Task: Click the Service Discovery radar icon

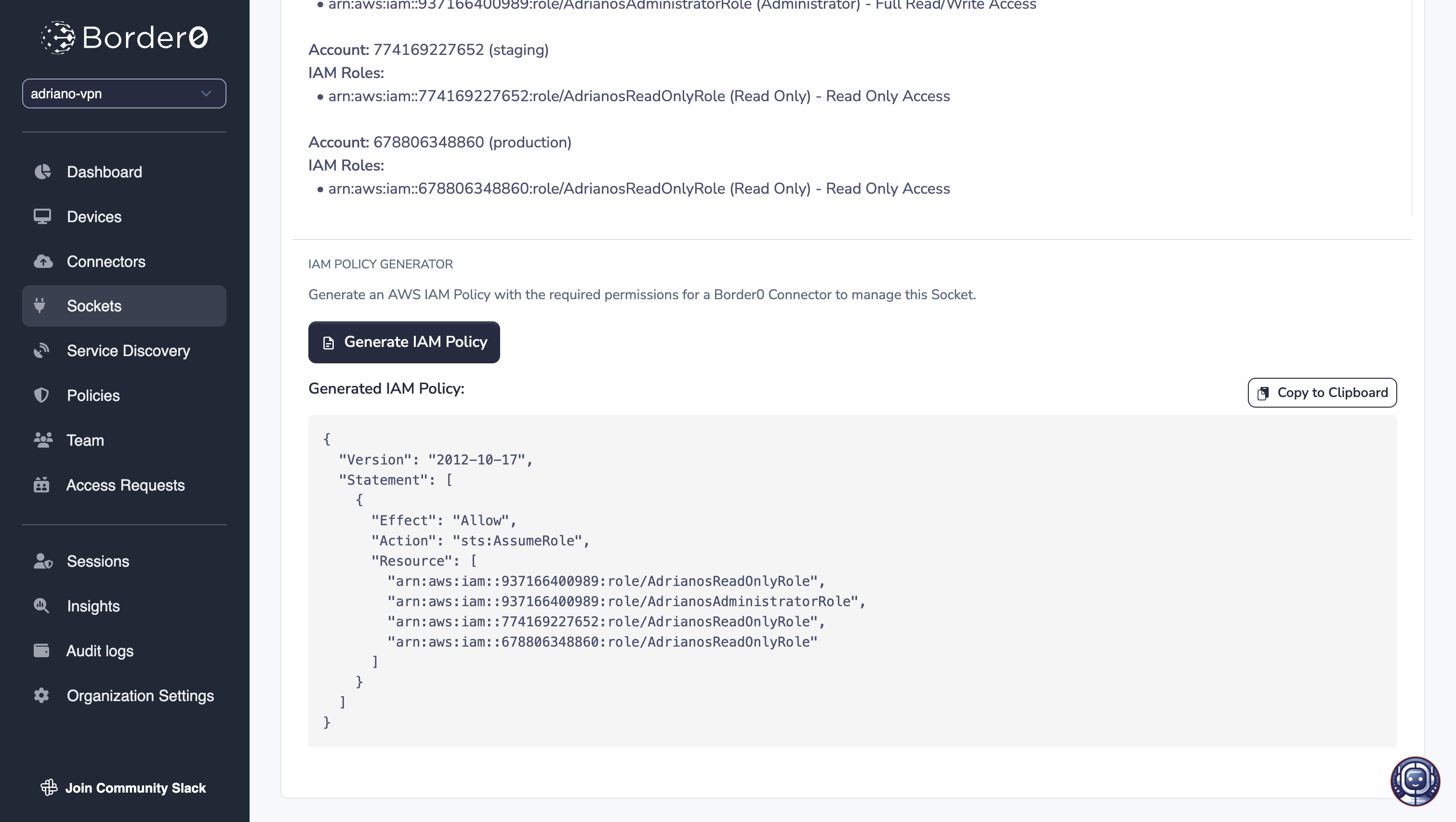Action: (42, 350)
